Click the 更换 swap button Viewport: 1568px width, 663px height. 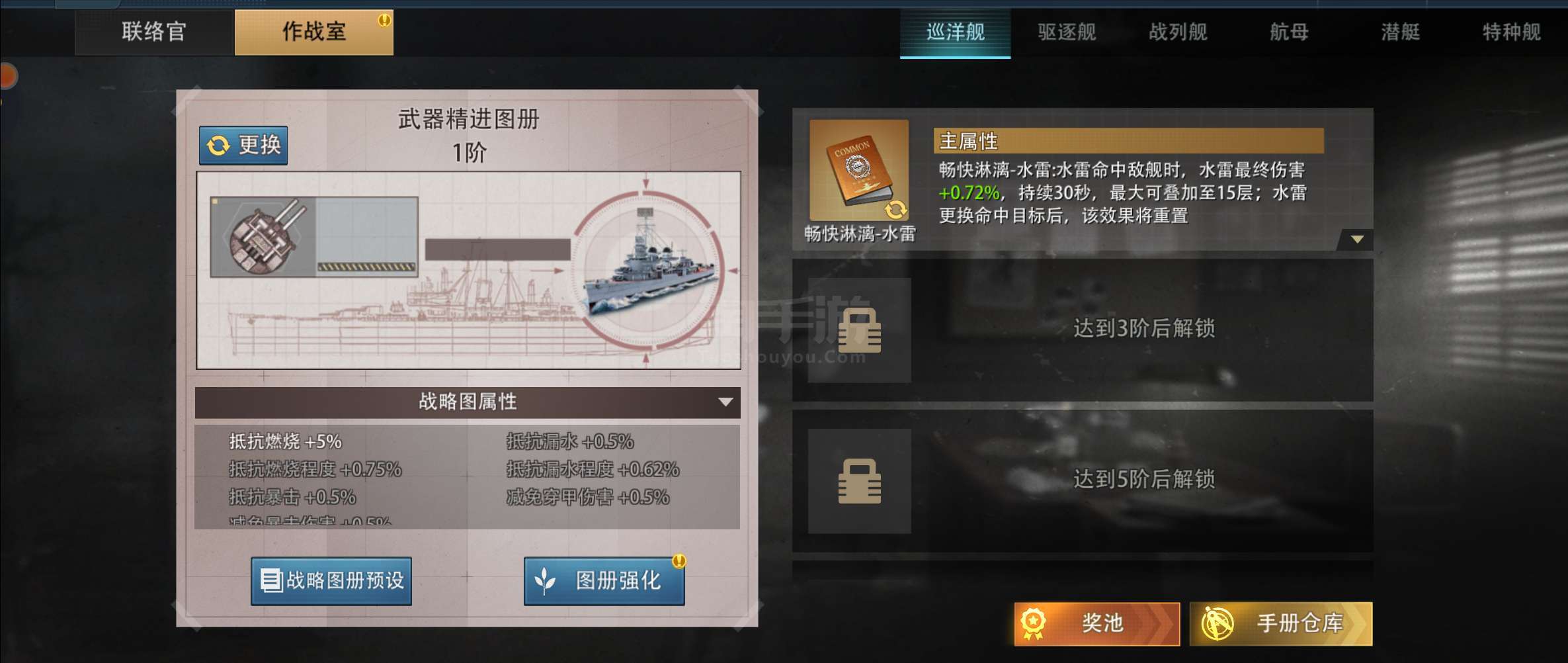[243, 145]
